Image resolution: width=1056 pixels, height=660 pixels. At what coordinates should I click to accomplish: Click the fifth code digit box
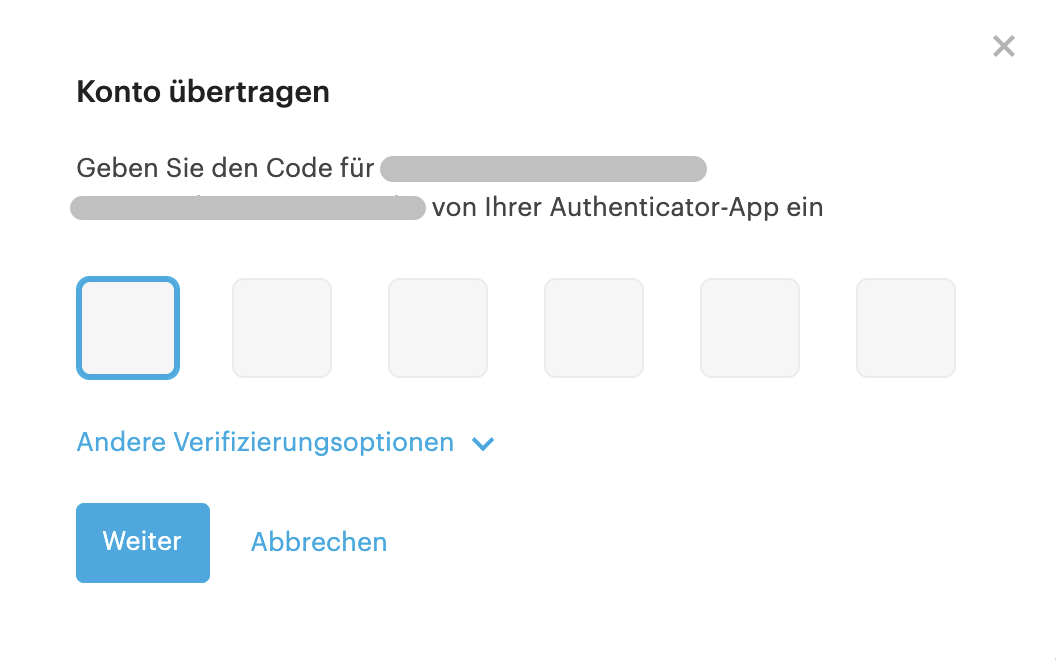coord(750,328)
